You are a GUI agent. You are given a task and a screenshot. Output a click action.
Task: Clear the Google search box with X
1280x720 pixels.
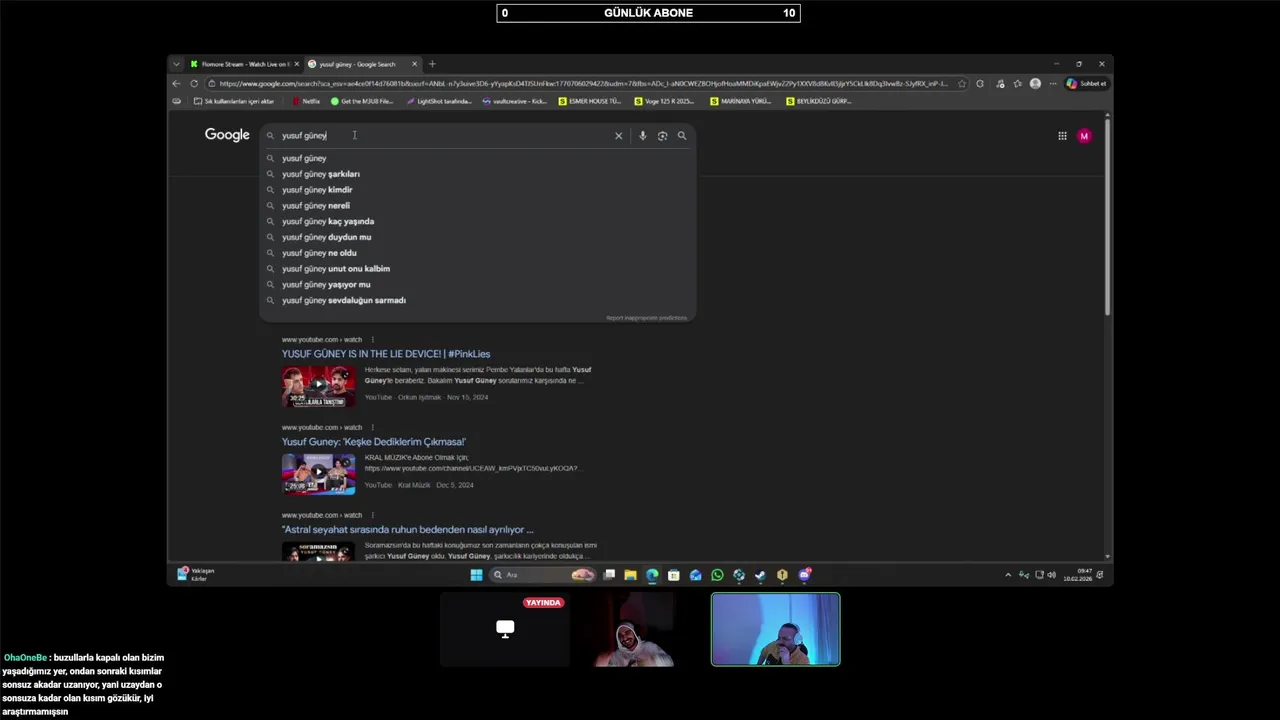point(618,136)
